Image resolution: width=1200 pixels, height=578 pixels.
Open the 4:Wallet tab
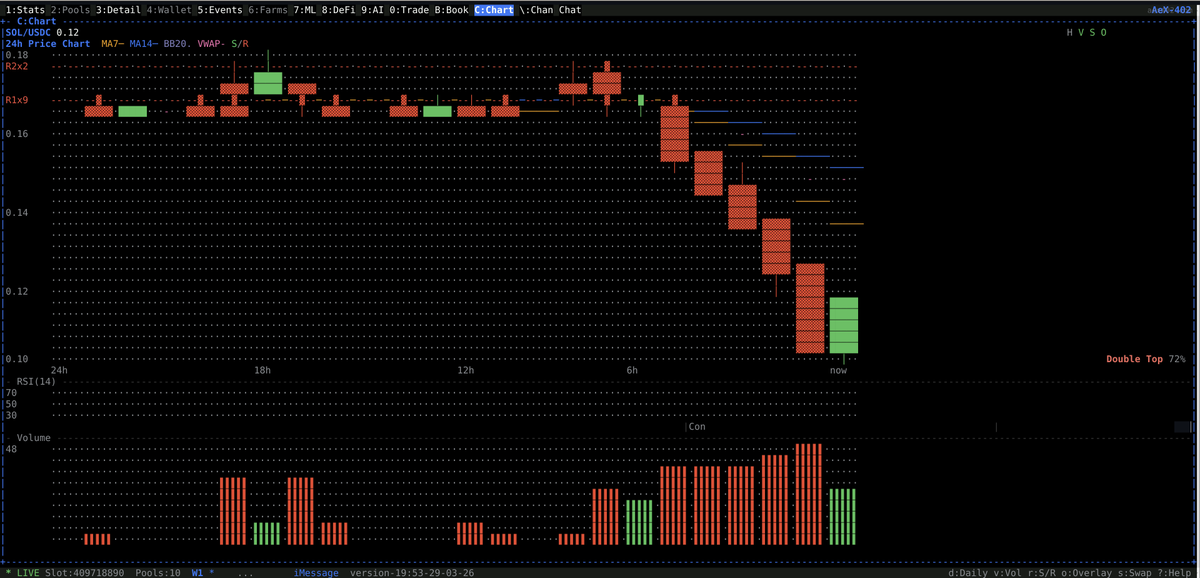169,10
